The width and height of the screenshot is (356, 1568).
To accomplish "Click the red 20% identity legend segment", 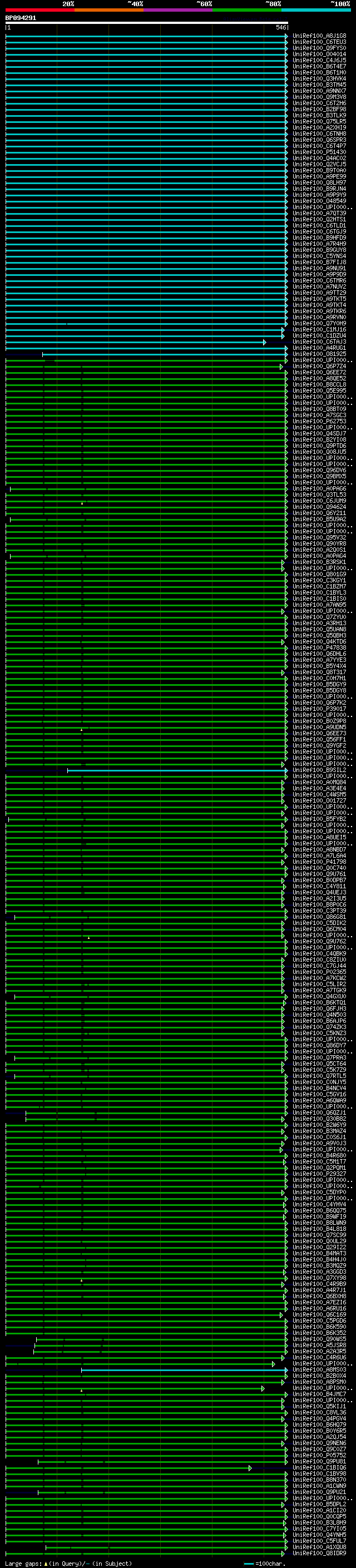I will tap(40, 10).
